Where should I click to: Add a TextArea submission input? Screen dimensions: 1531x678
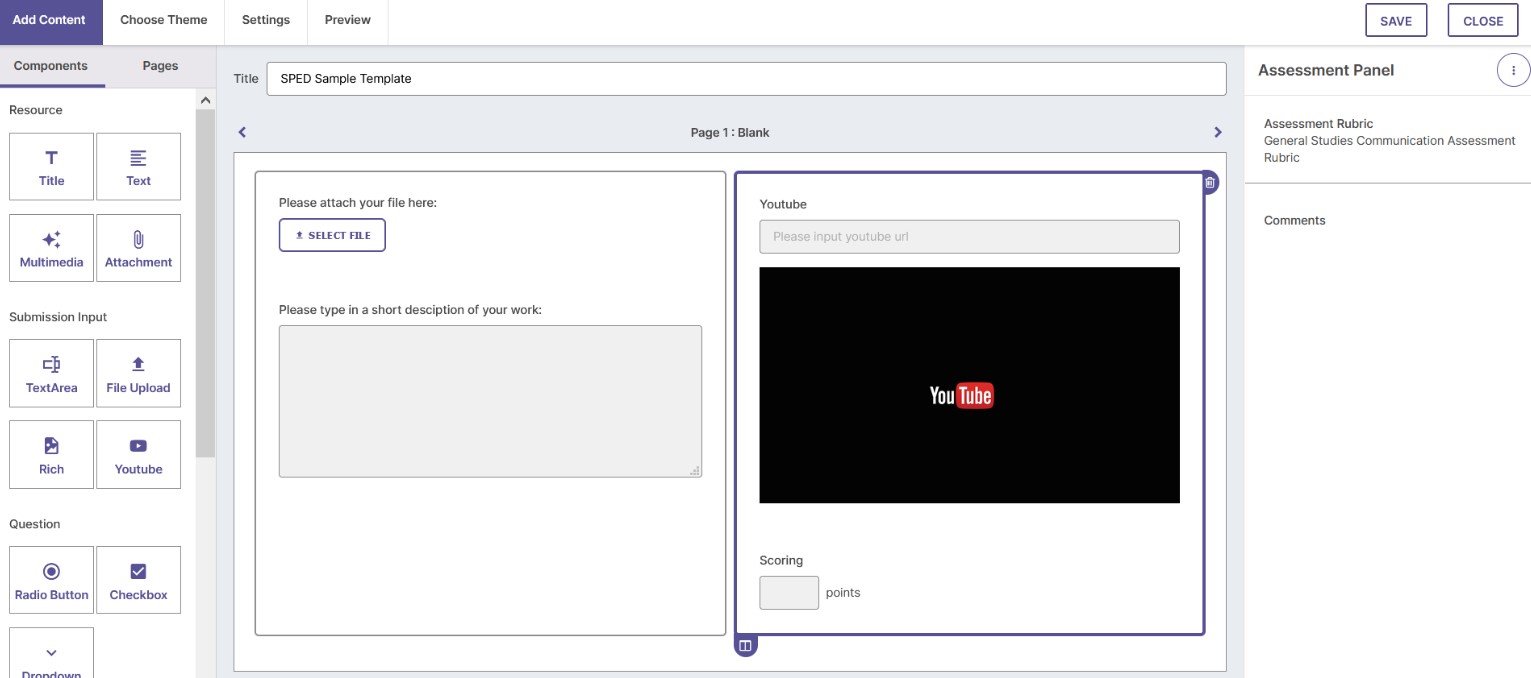(51, 373)
